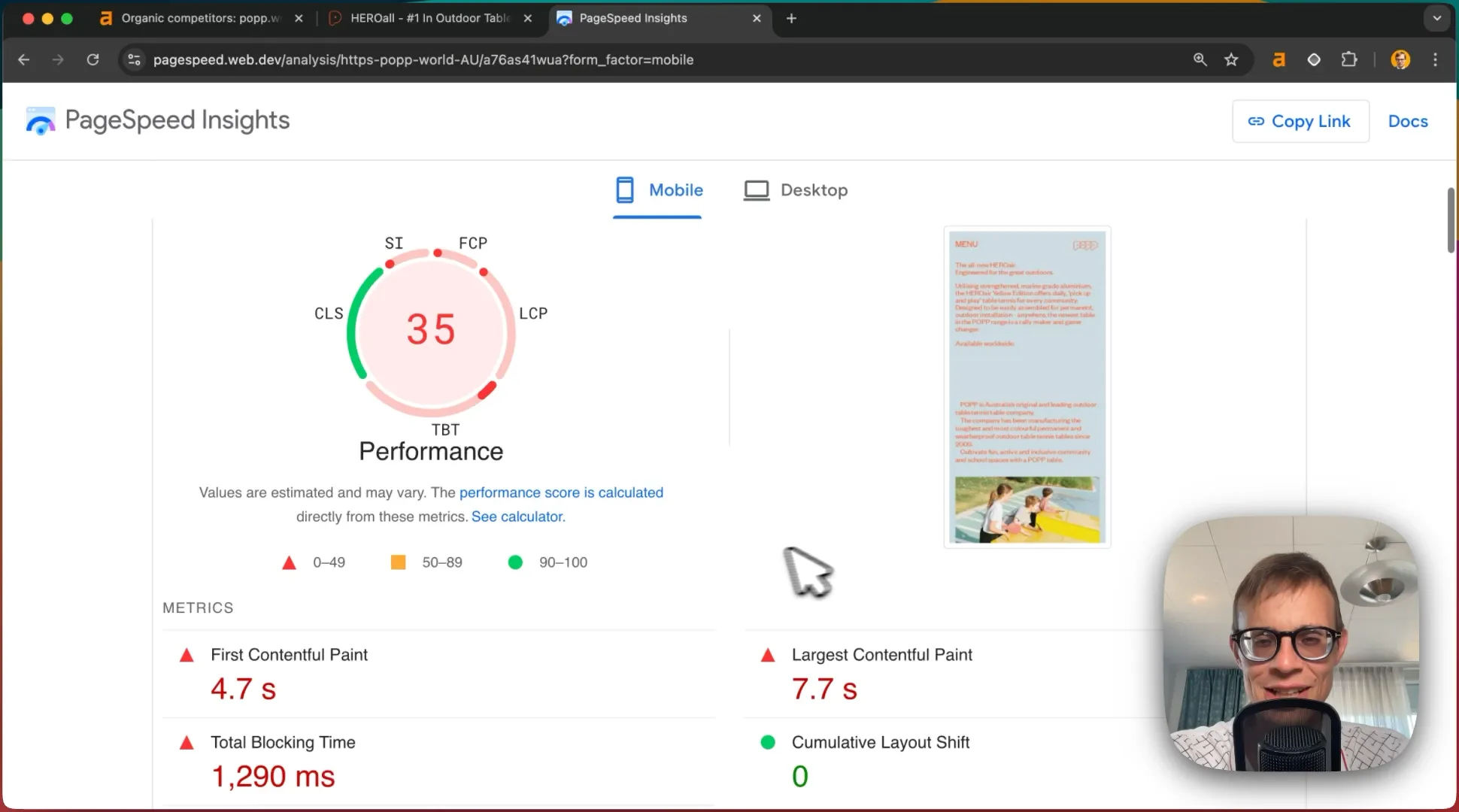Reload the page with the refresh icon
Screen dimensions: 1459x812
[93, 59]
